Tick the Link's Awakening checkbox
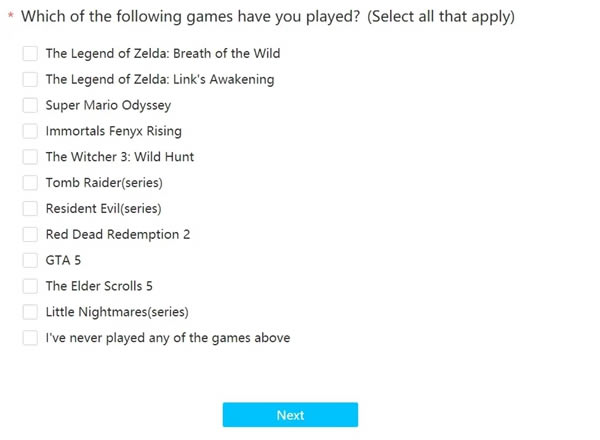 (x=30, y=79)
